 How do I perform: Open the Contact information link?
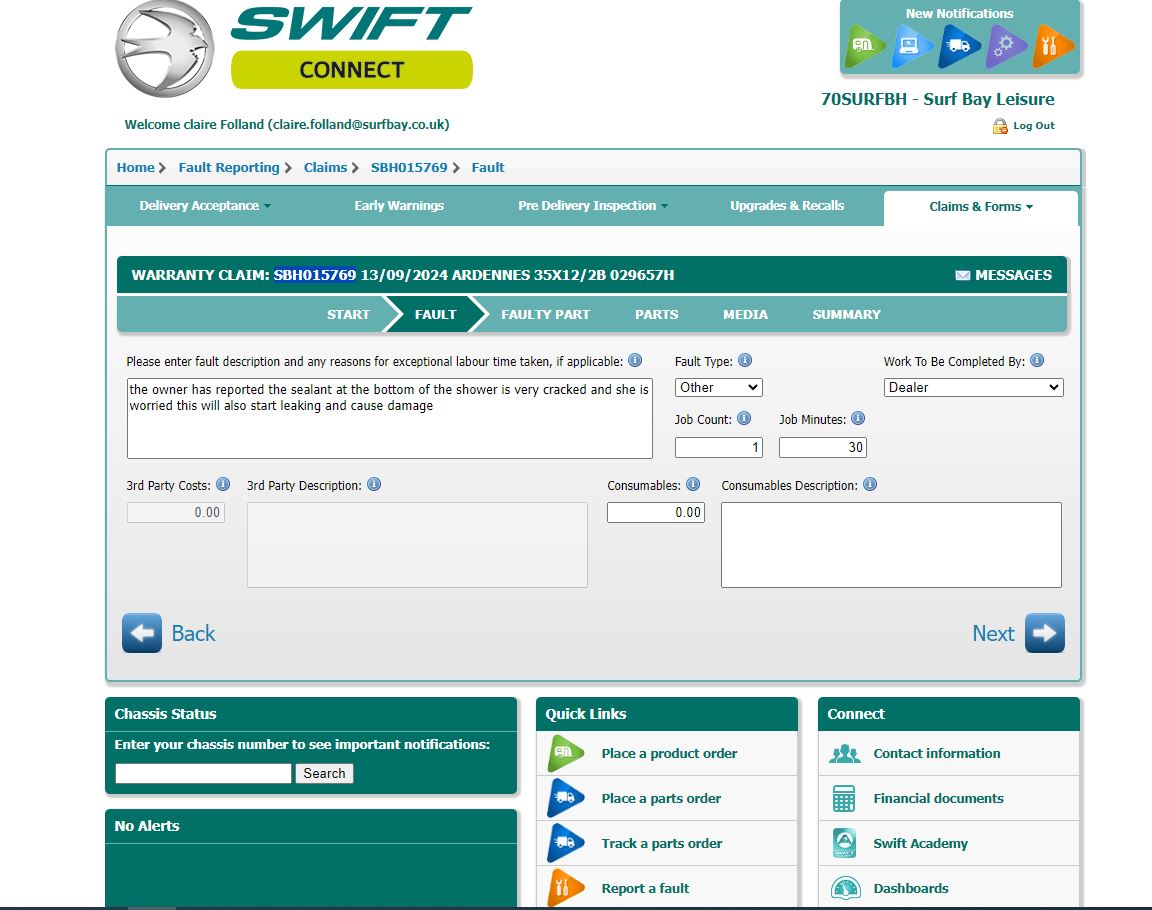click(937, 754)
